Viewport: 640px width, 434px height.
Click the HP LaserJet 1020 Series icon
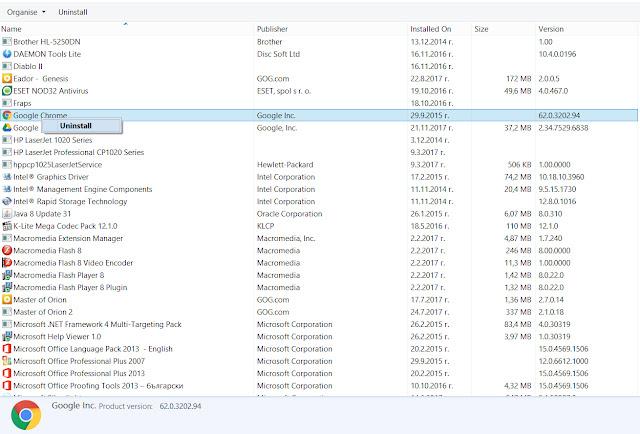7,140
